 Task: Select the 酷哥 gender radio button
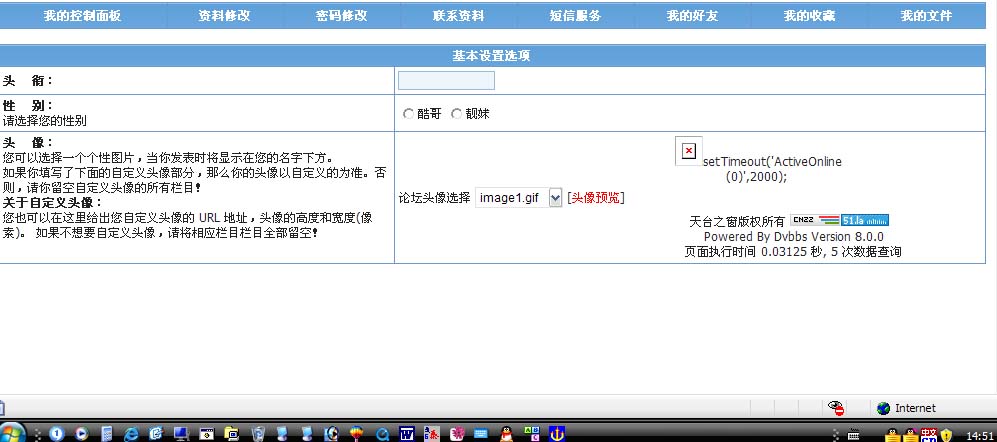(x=408, y=114)
